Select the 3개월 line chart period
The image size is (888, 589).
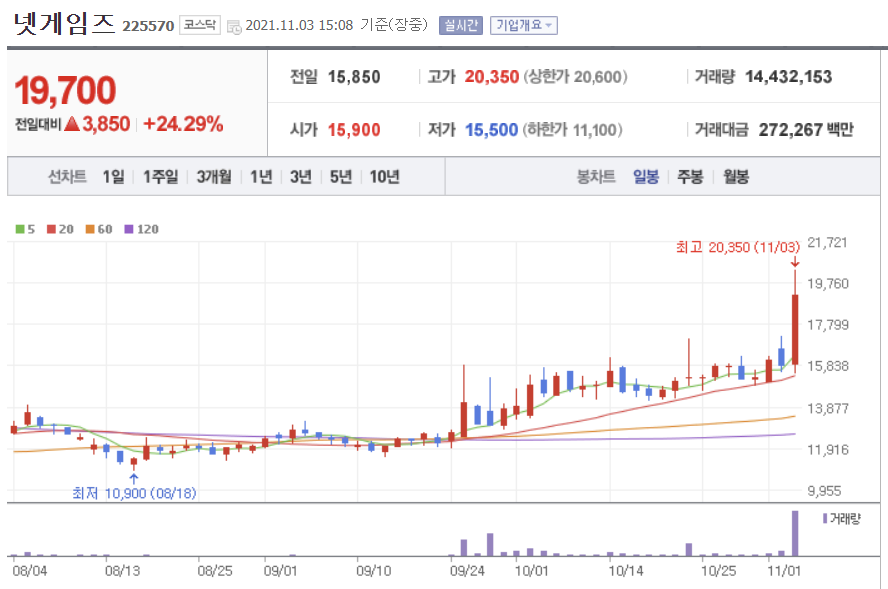click(214, 177)
